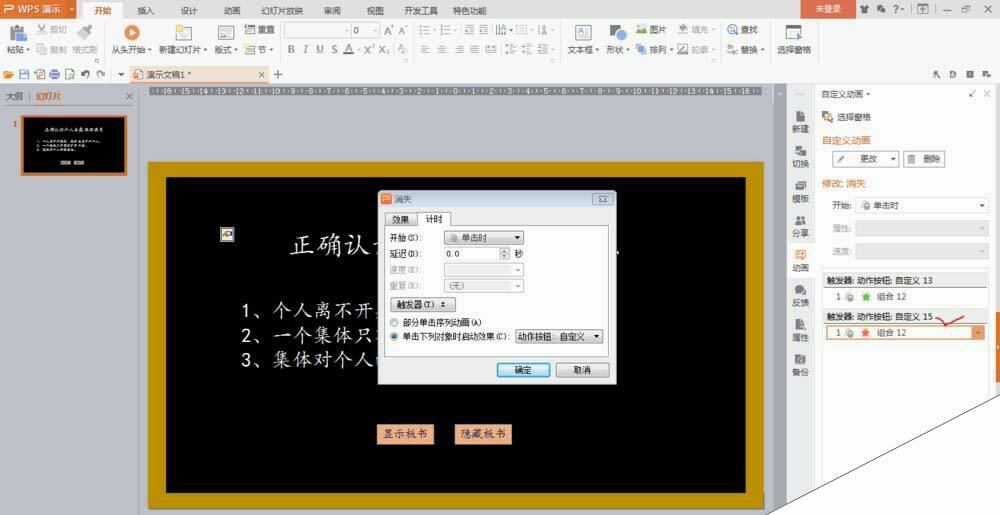
Task: Open 开始 dropdown in dialog showing 单击时
Action: point(483,238)
